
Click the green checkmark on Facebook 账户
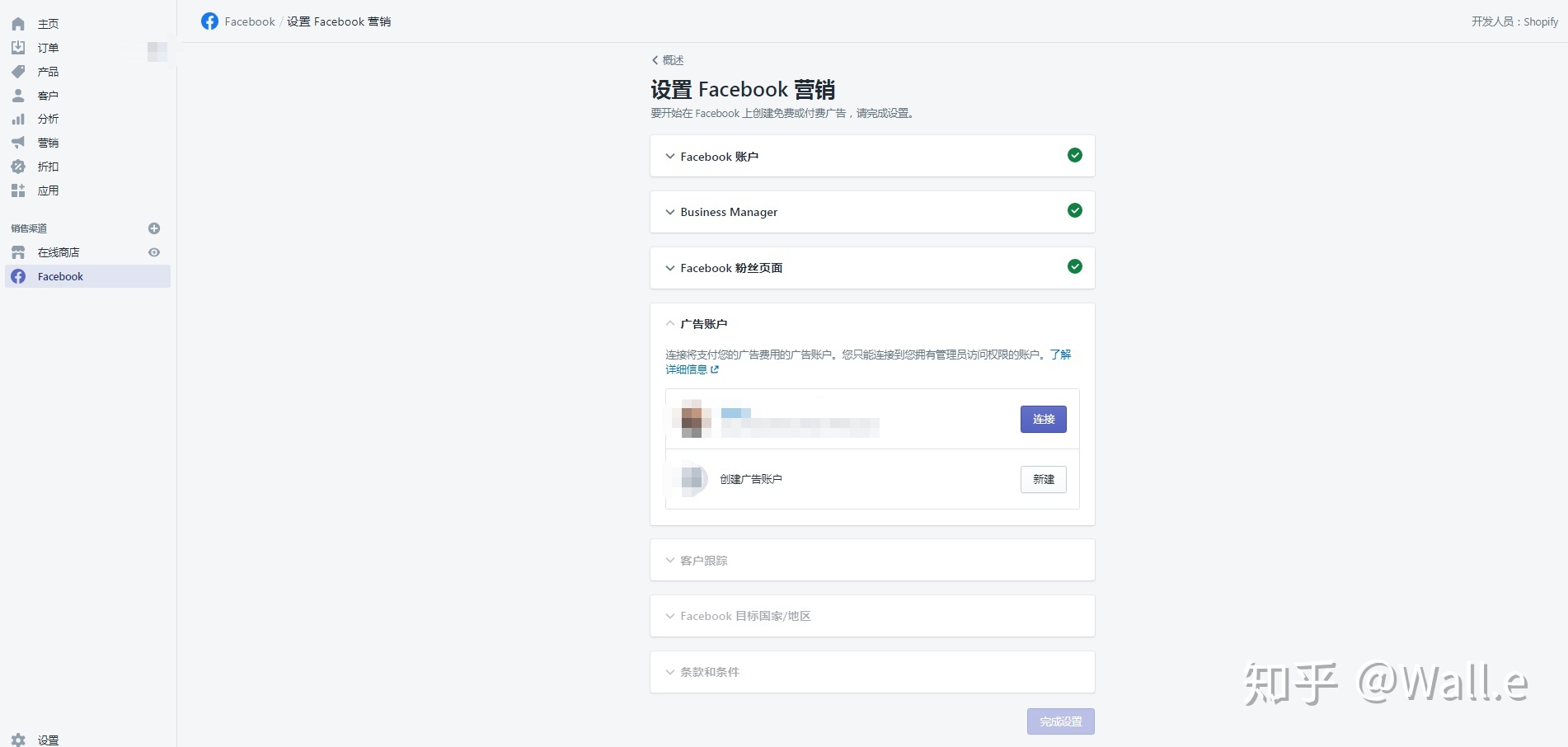point(1075,155)
